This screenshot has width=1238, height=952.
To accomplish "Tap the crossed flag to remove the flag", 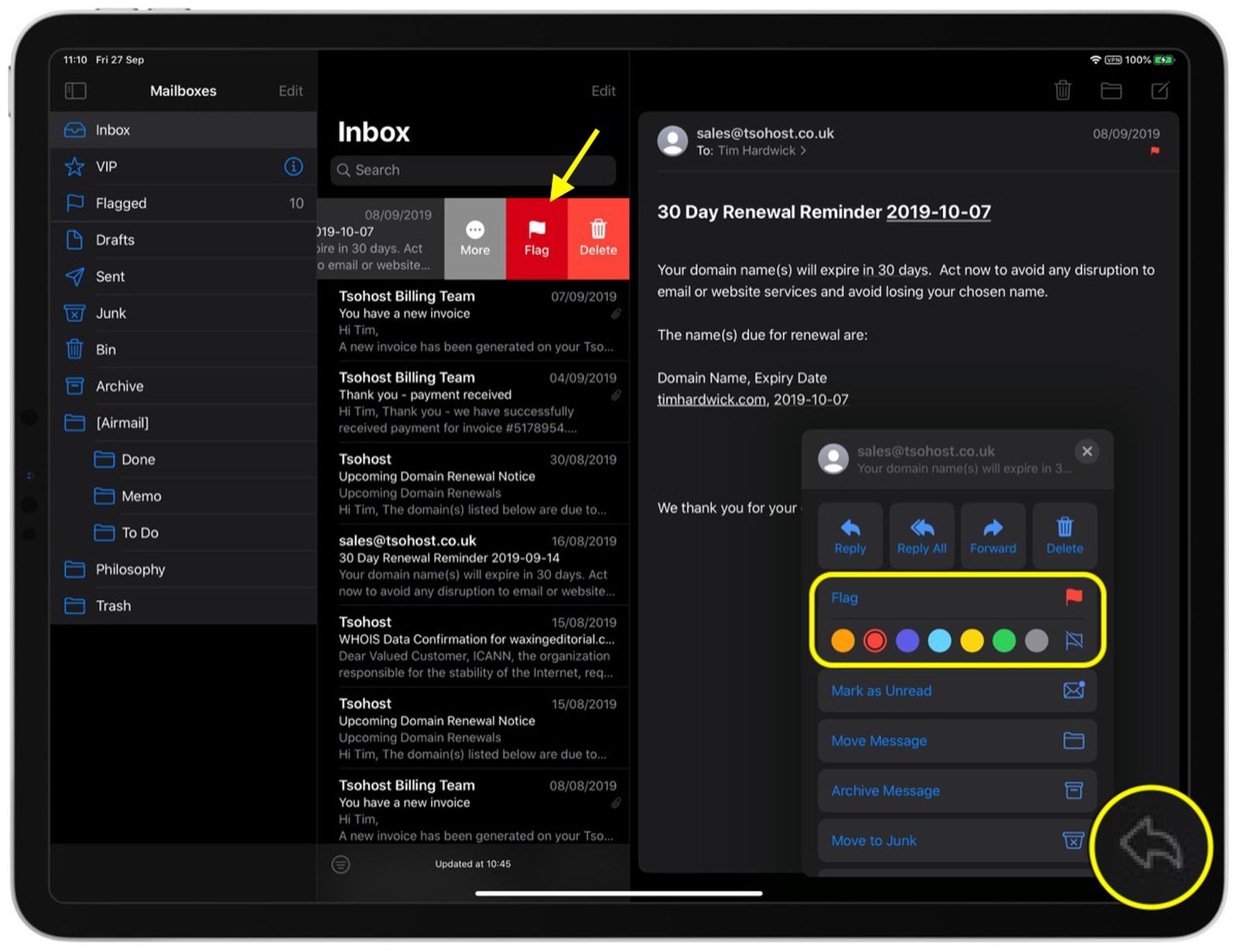I will point(1074,640).
